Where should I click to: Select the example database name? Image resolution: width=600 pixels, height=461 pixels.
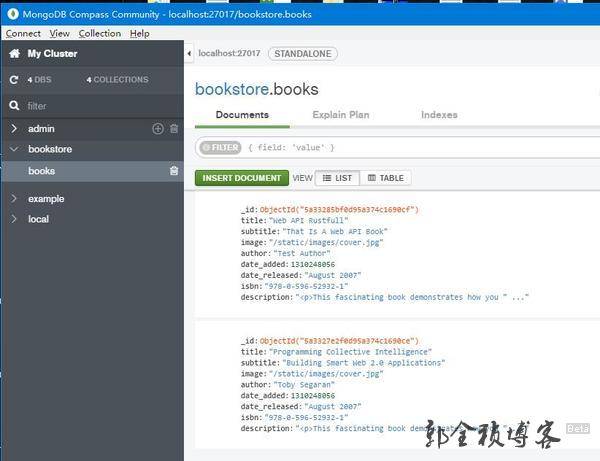[46, 199]
